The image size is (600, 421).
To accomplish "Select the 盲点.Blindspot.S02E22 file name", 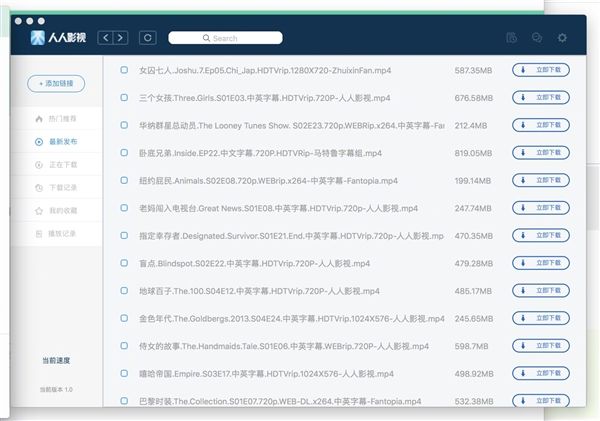I will coord(254,263).
